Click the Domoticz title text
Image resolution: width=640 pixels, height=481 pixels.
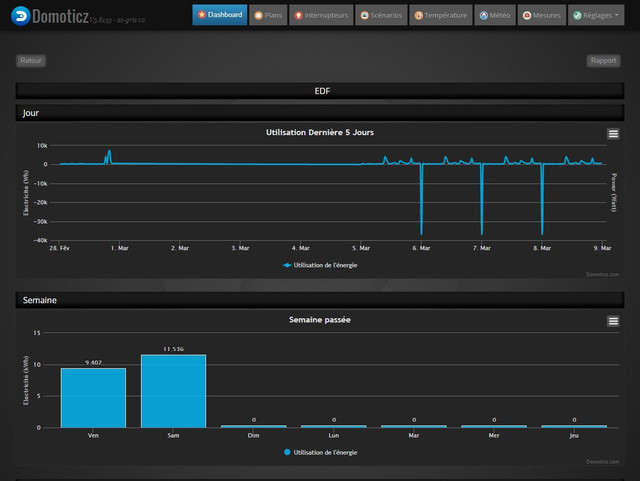[x=60, y=16]
